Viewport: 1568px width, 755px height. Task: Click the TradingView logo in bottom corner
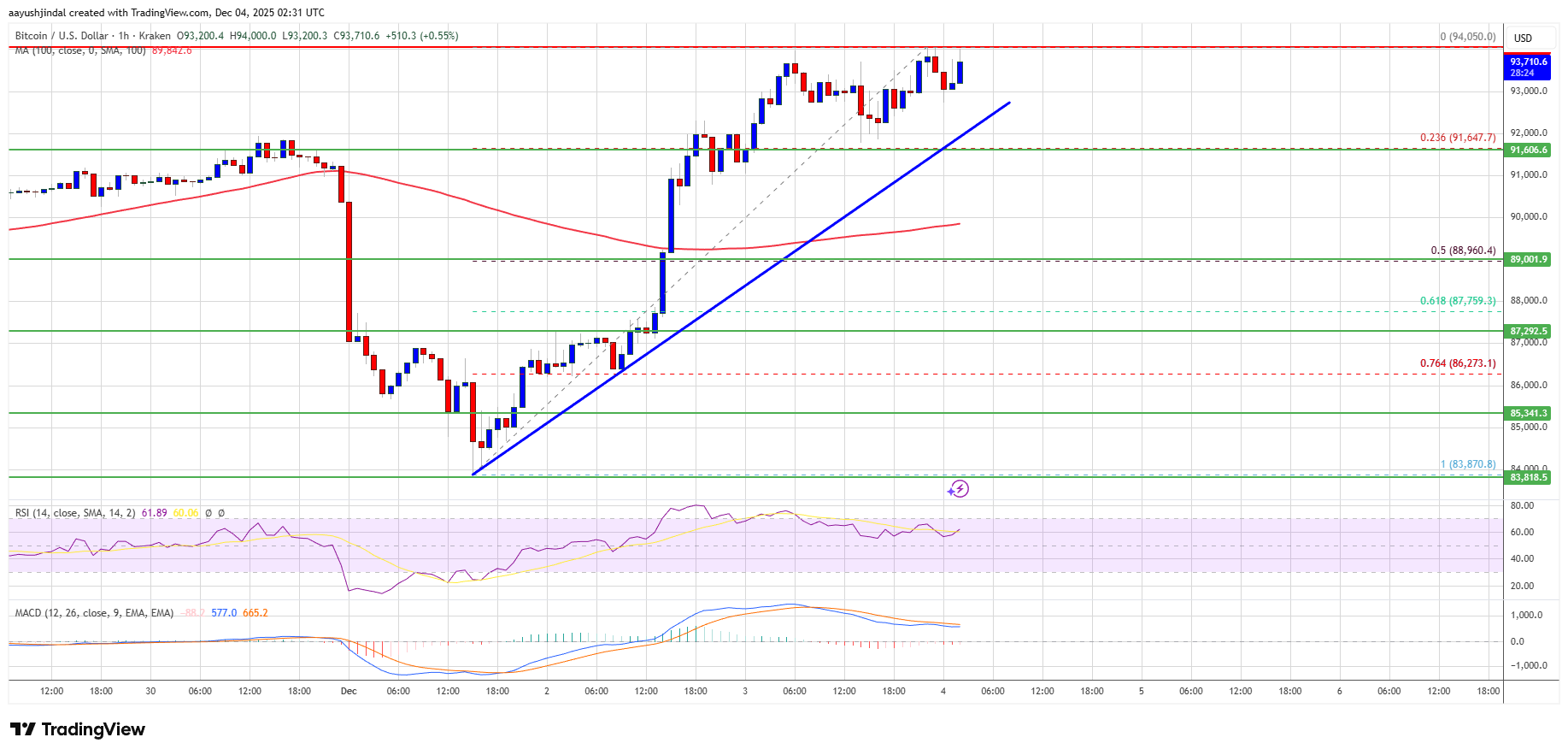tap(78, 729)
